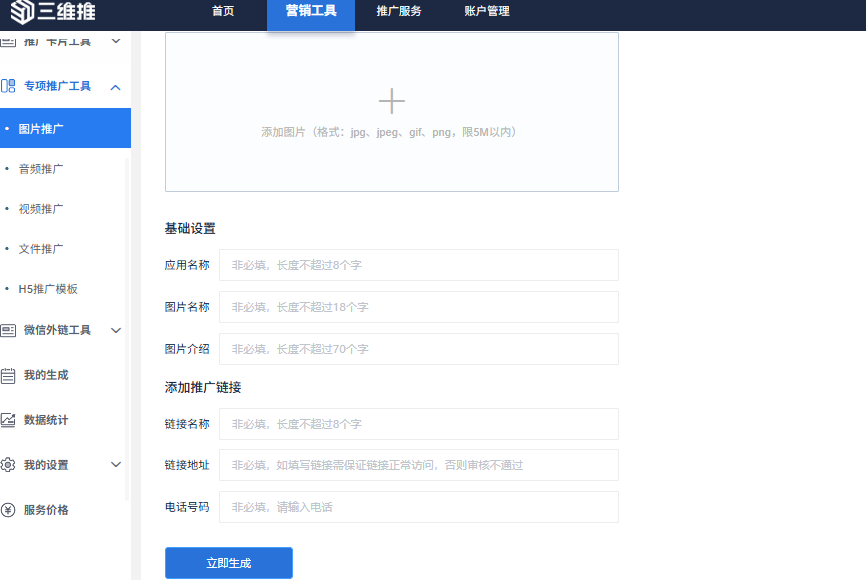Open H5推广模板 in the sidebar

[48, 289]
